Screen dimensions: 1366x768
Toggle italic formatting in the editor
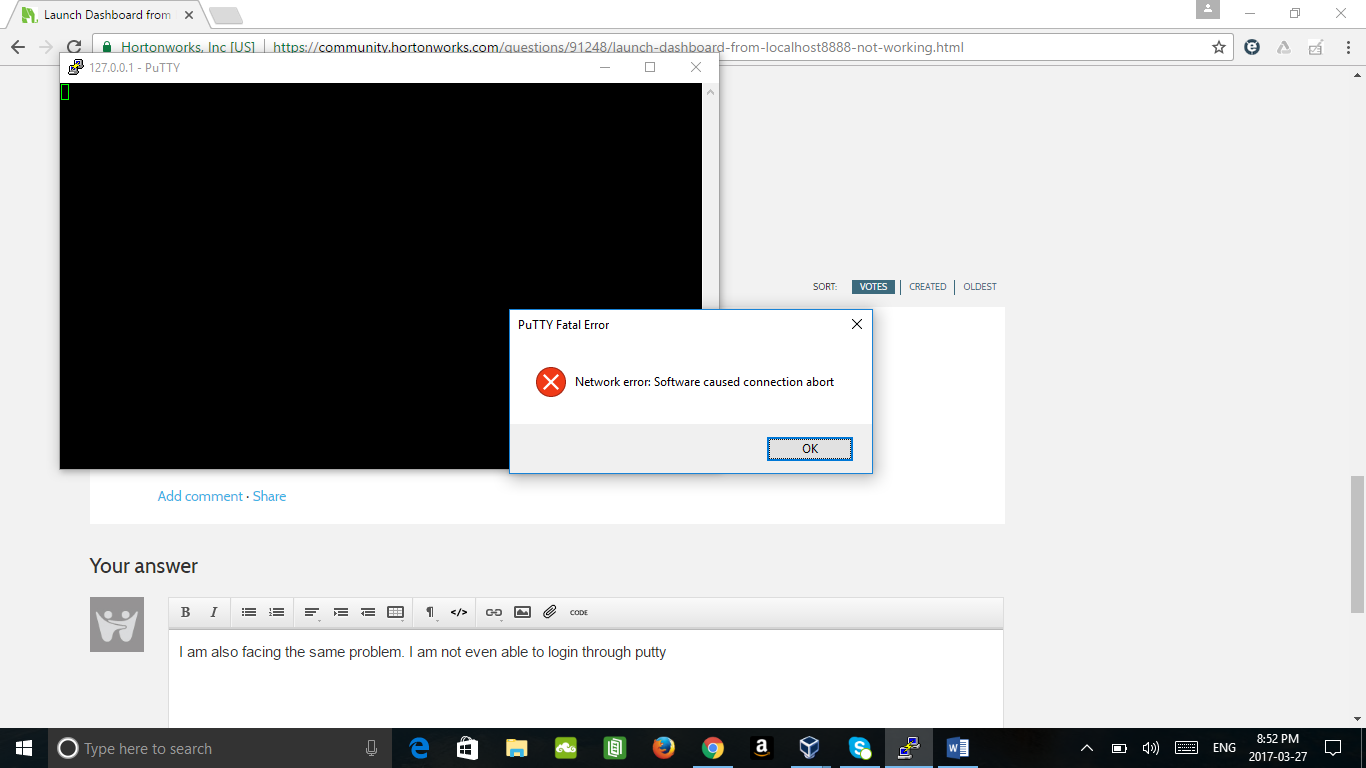[x=212, y=612]
